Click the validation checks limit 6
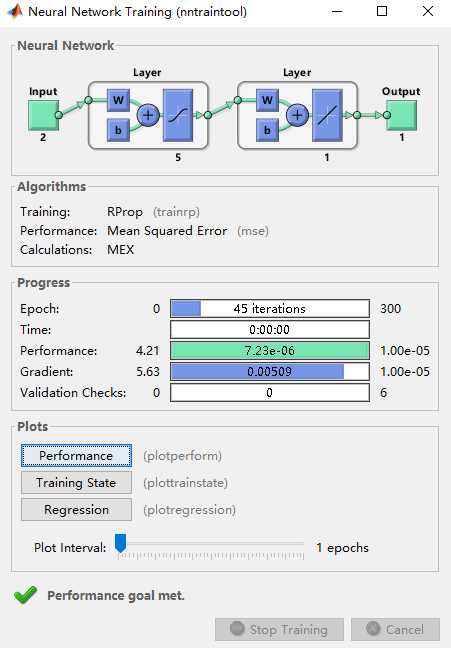 click(384, 393)
